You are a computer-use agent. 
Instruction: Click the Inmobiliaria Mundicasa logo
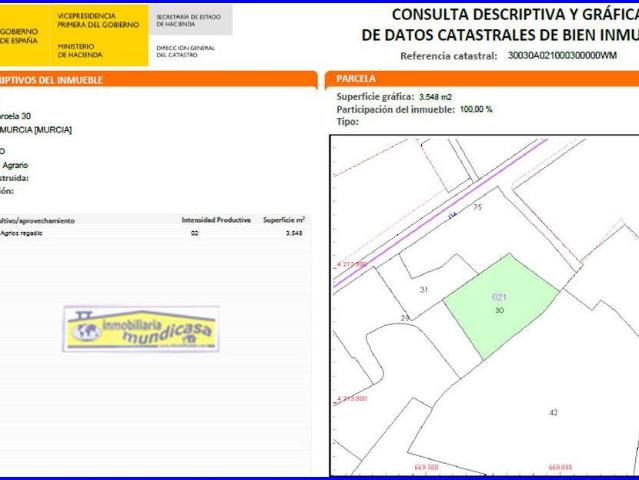(x=141, y=329)
